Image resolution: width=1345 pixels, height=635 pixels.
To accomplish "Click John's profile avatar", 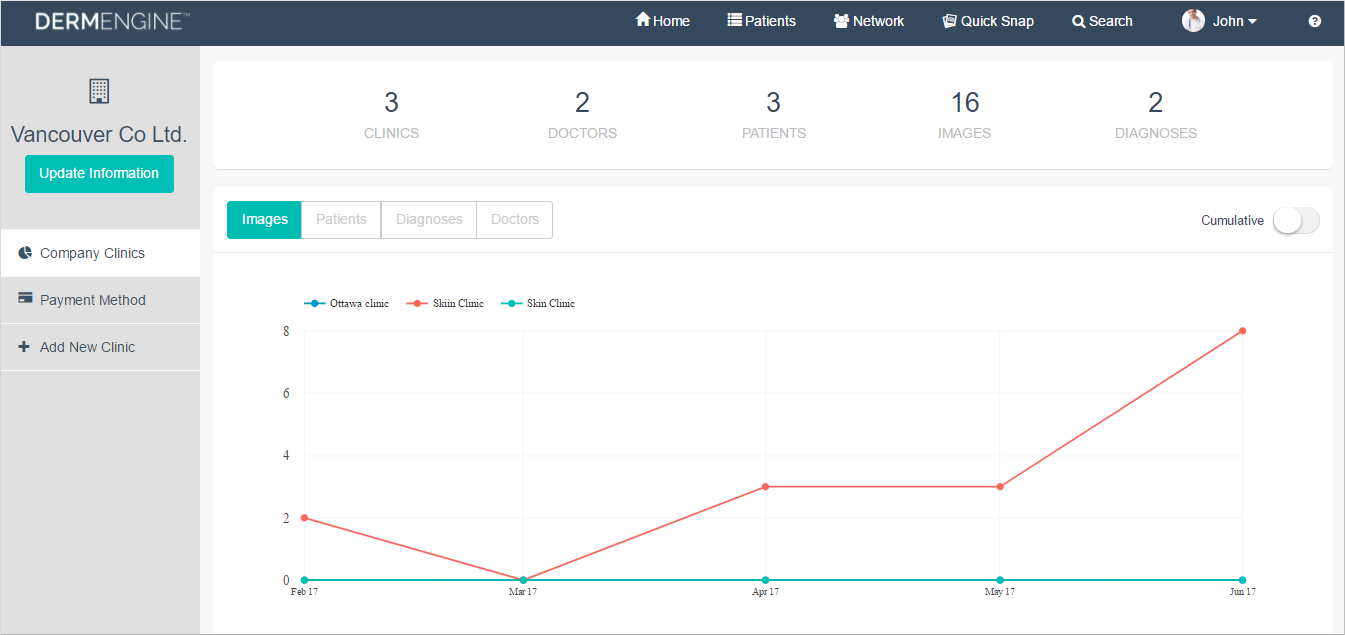I will click(1193, 21).
